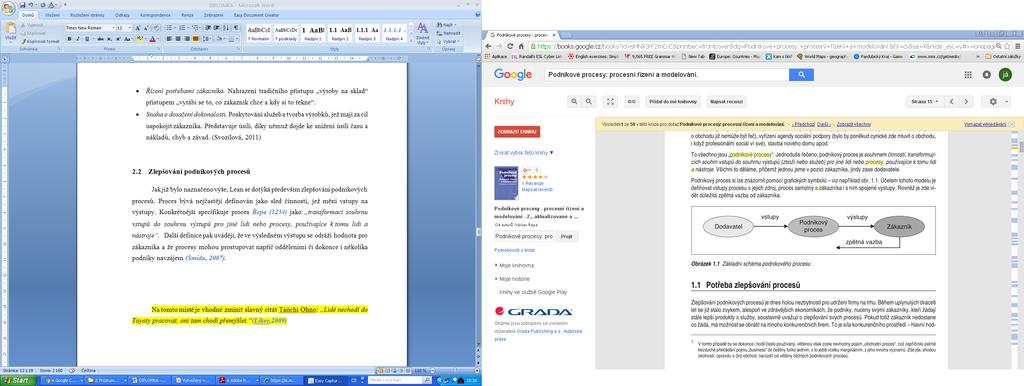1024x386 pixels.
Task: Save the document from Quick Access toolbar
Action: [x=22, y=5]
